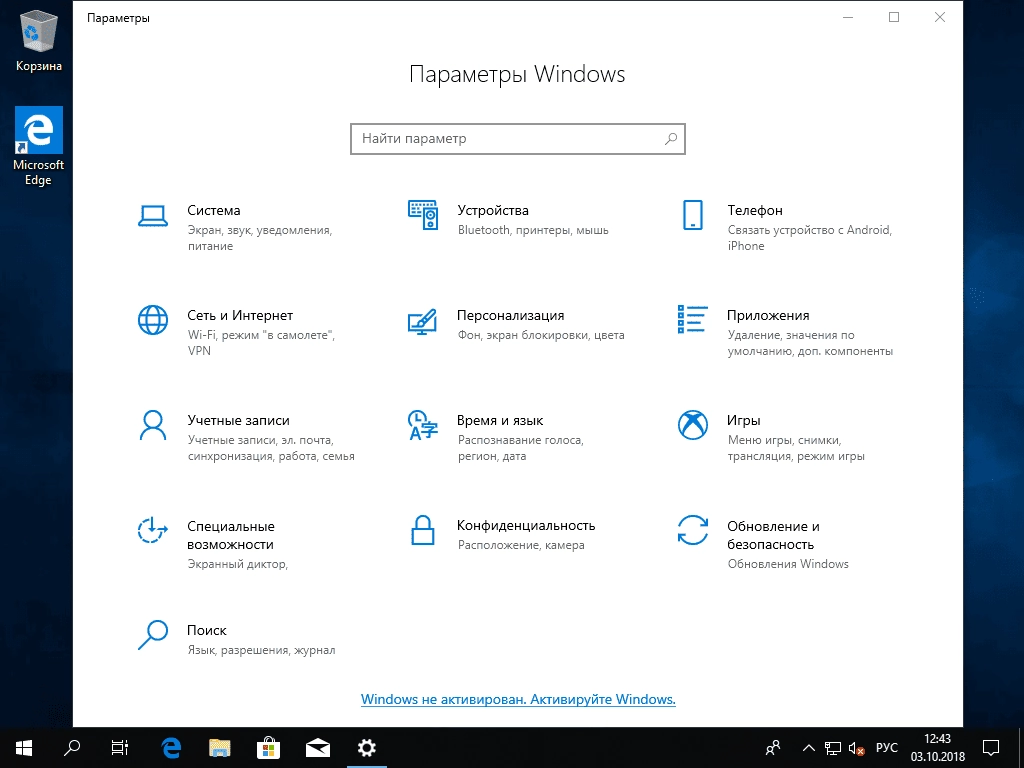Screen dimensions: 1024x768
Task: Open the Сеть и Интернет globe icon
Action: point(153,320)
